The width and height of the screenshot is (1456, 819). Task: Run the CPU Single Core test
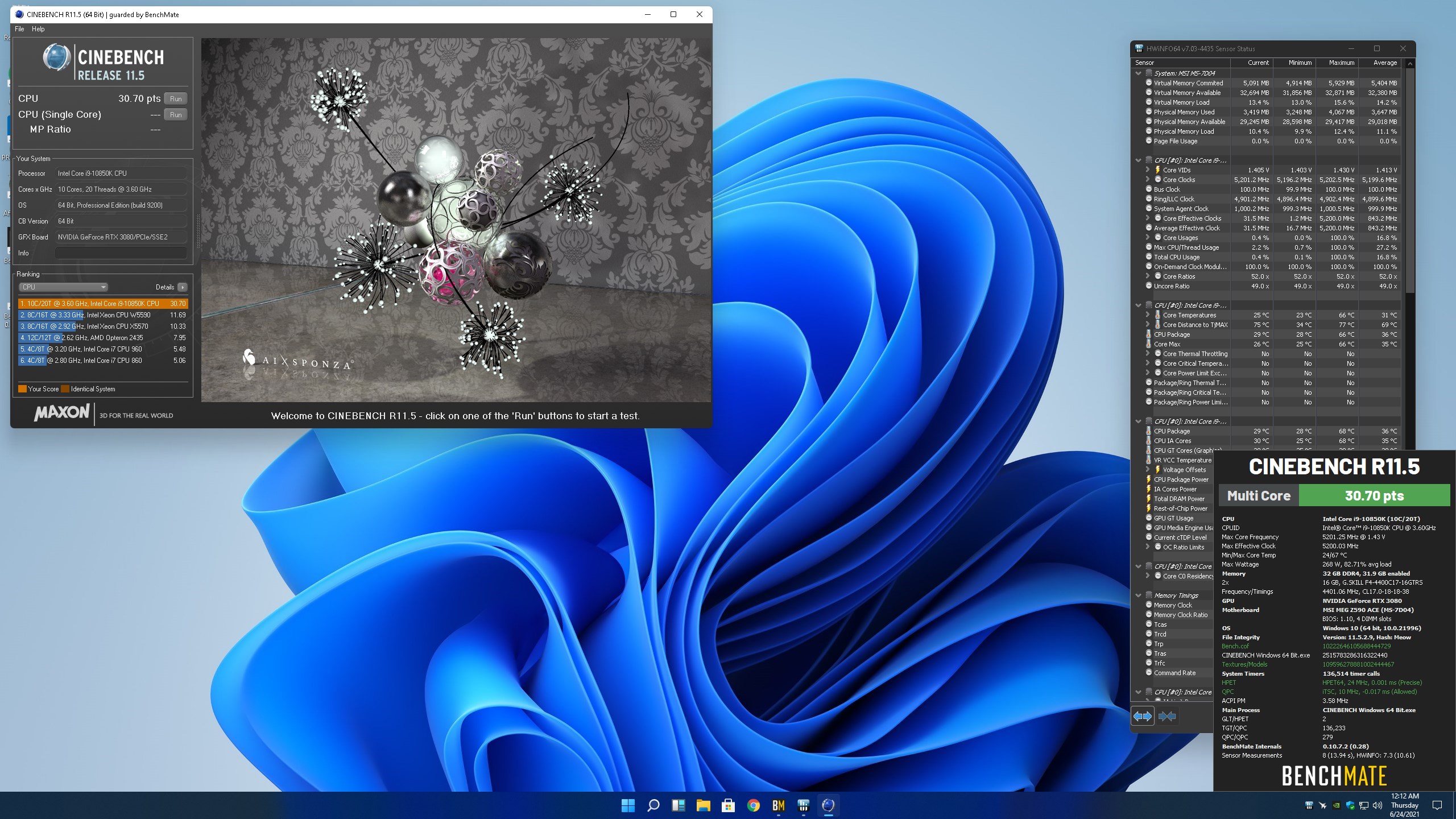coord(176,114)
